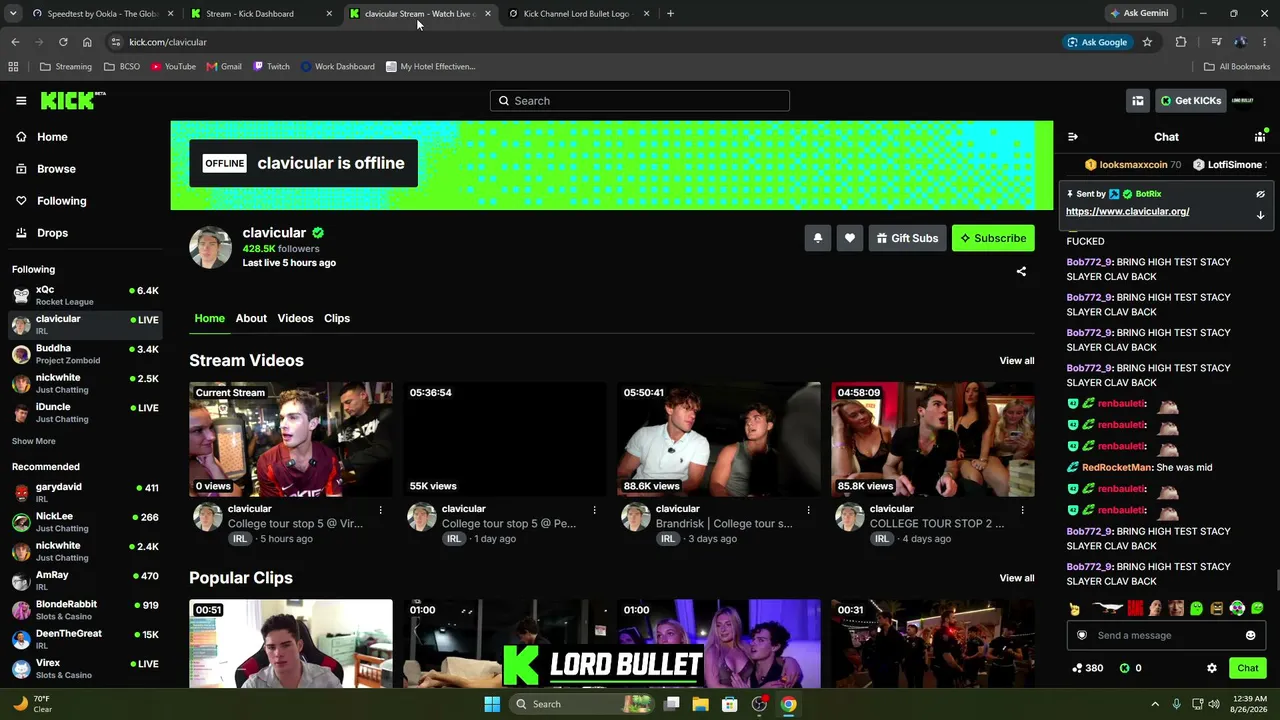Collapse the chat panel with arrow icon
The width and height of the screenshot is (1280, 720).
pos(1073,137)
